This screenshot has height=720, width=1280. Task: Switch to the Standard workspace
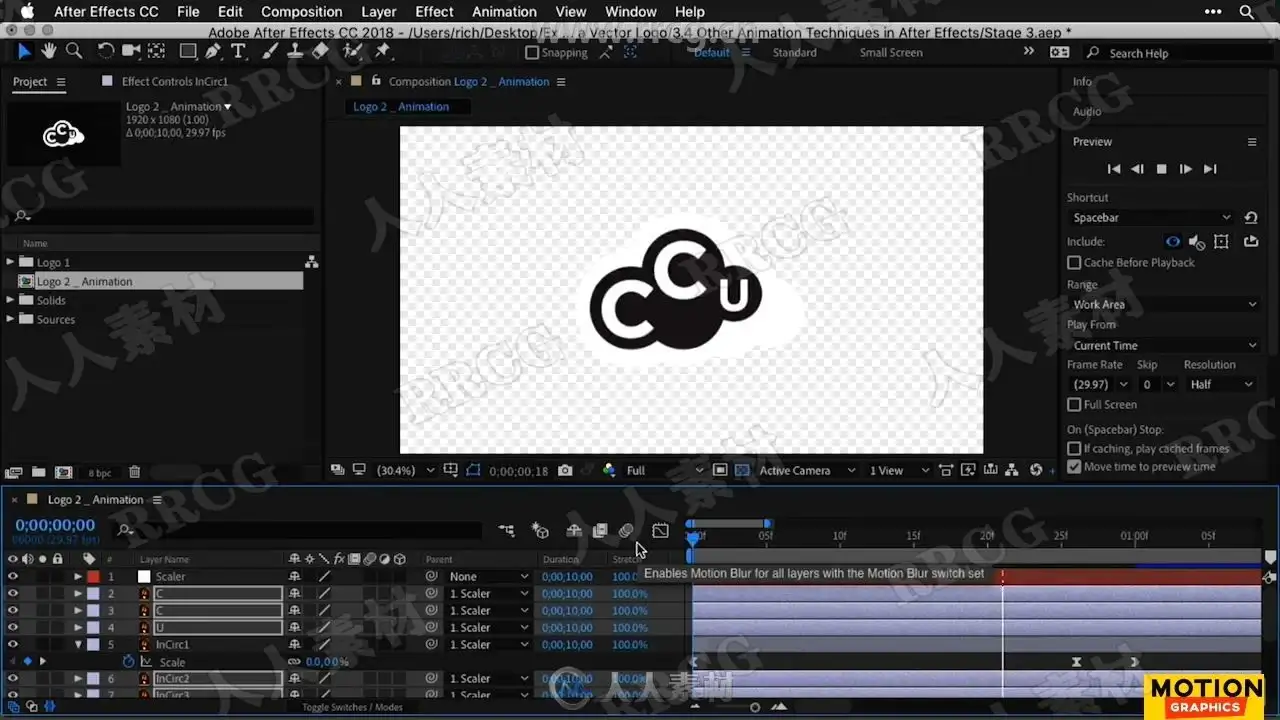click(x=794, y=53)
